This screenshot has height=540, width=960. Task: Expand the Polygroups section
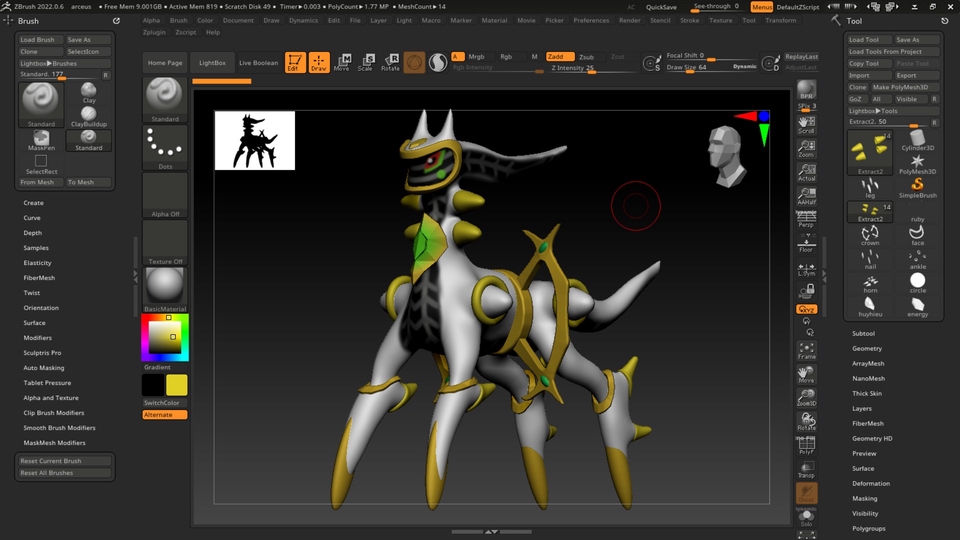tap(869, 528)
